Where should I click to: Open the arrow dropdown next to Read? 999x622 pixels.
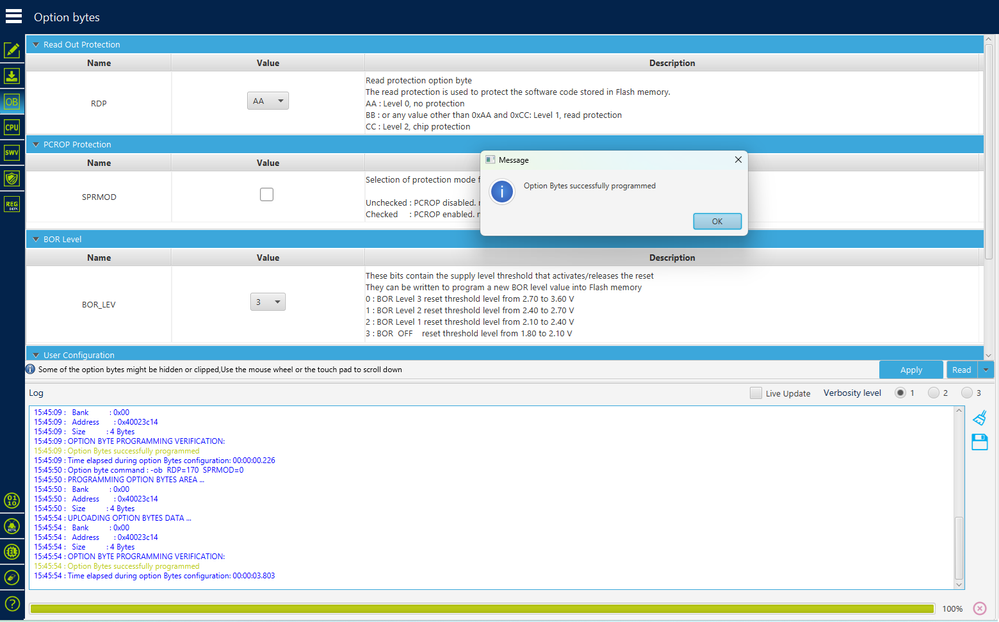click(x=986, y=370)
